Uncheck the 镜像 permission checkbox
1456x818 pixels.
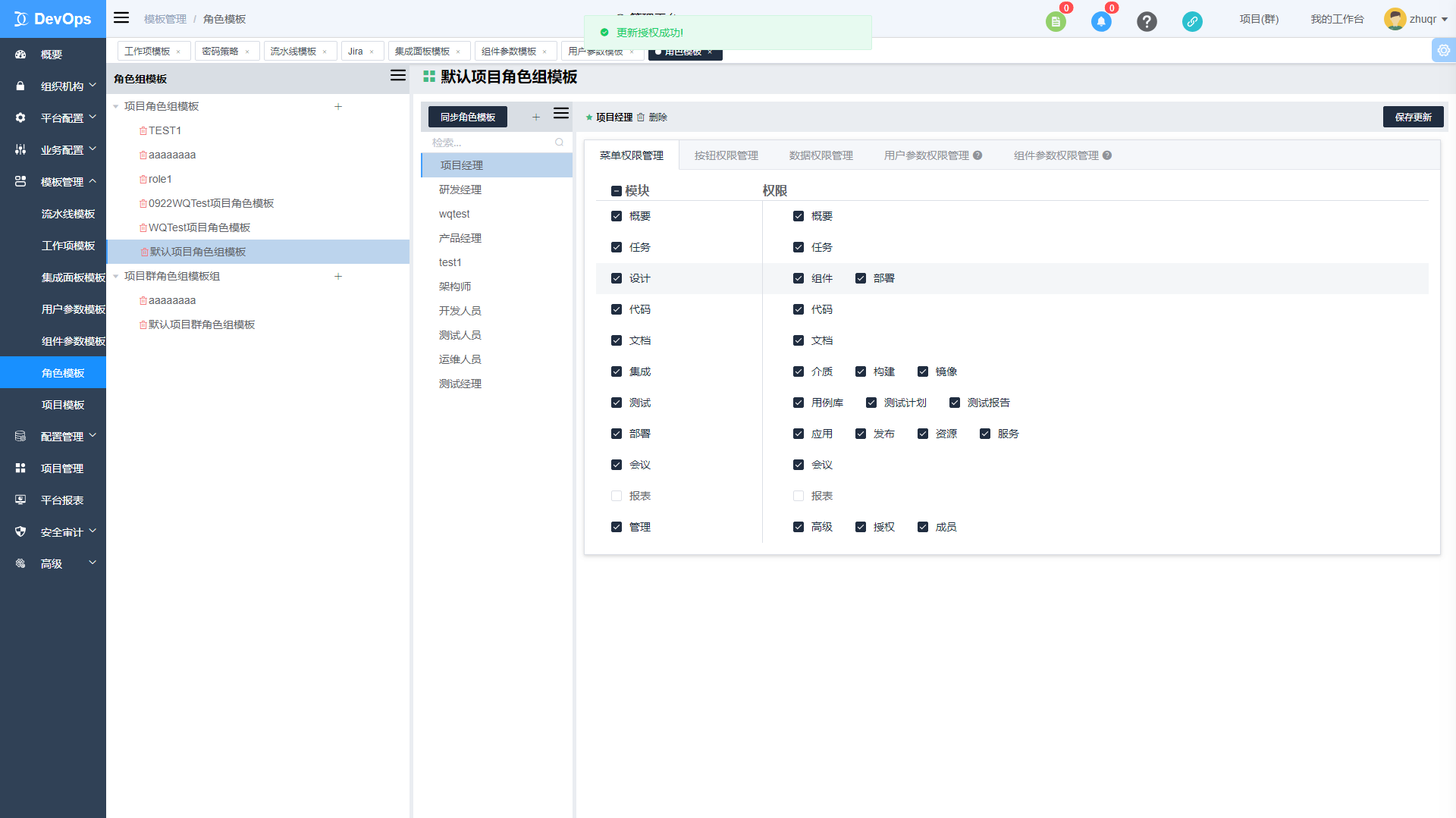923,371
